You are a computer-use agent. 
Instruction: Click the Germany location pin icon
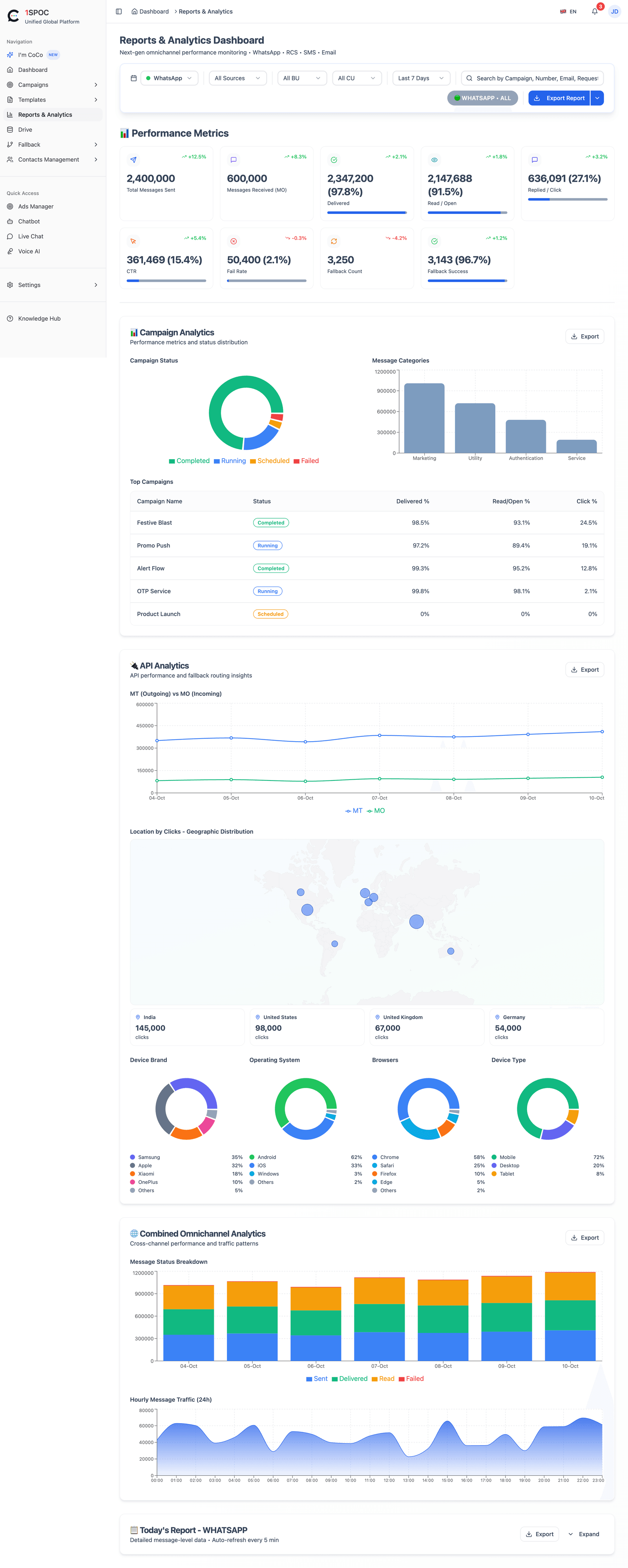[498, 1017]
